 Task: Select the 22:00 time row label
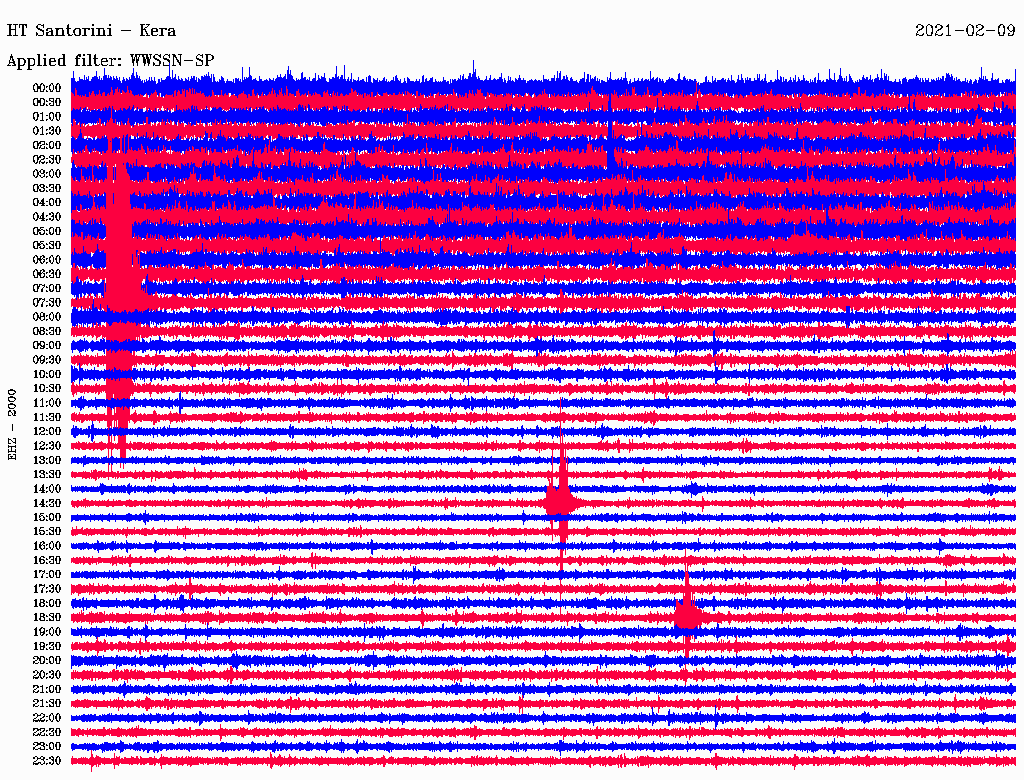click(x=47, y=718)
